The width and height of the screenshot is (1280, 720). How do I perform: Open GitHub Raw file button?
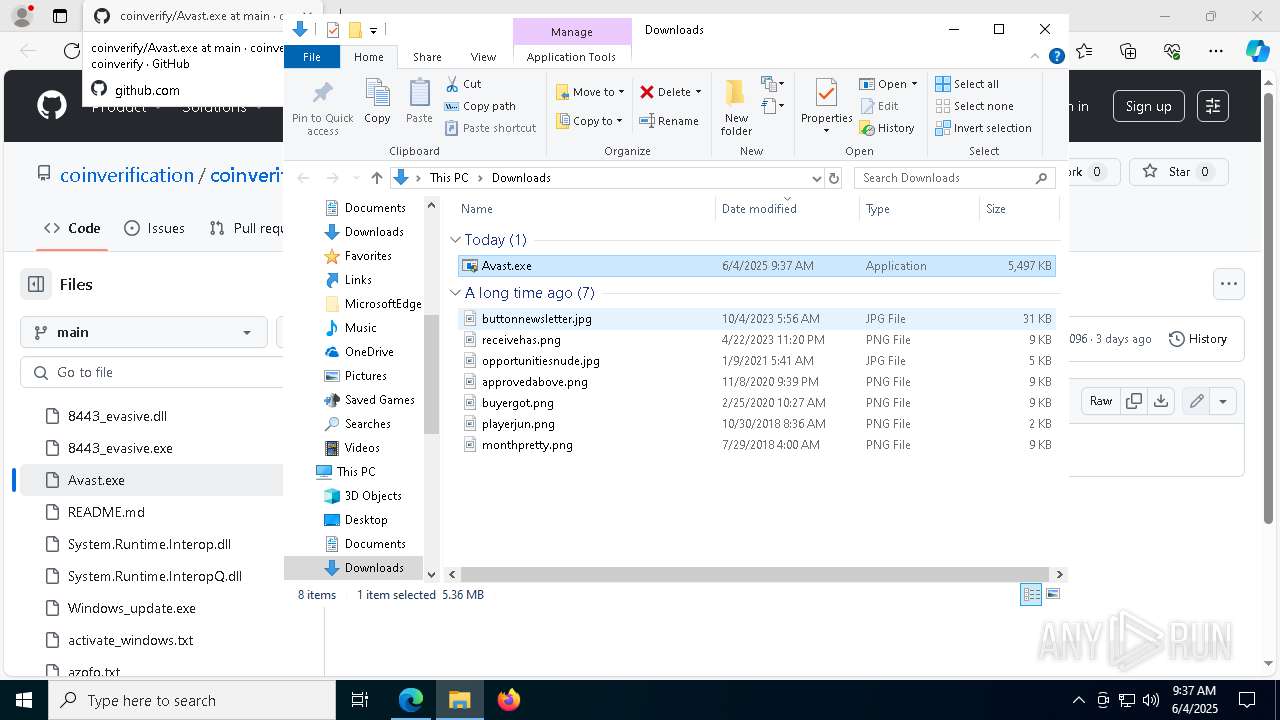point(1101,401)
